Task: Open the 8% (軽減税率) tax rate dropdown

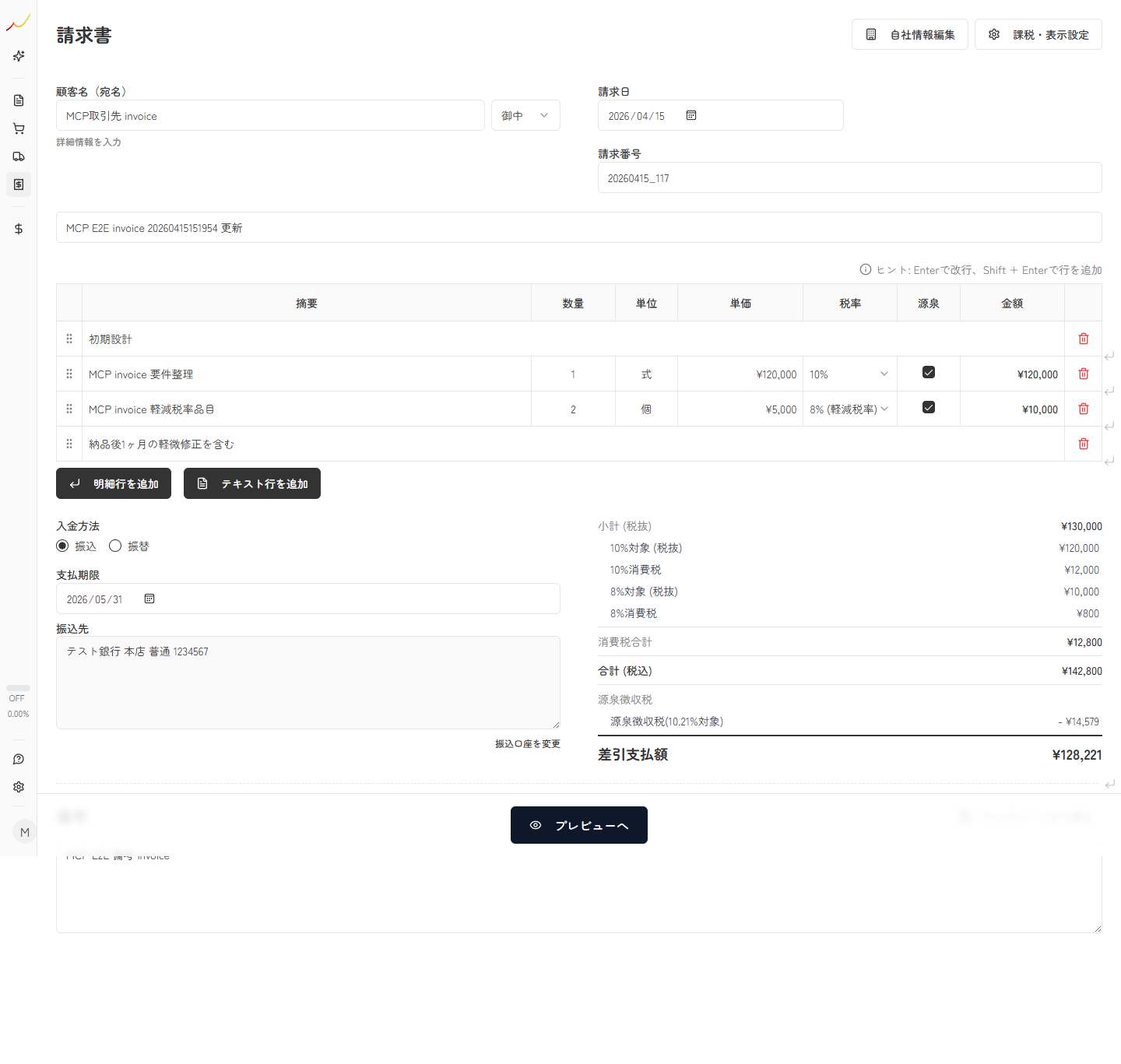Action: 849,409
